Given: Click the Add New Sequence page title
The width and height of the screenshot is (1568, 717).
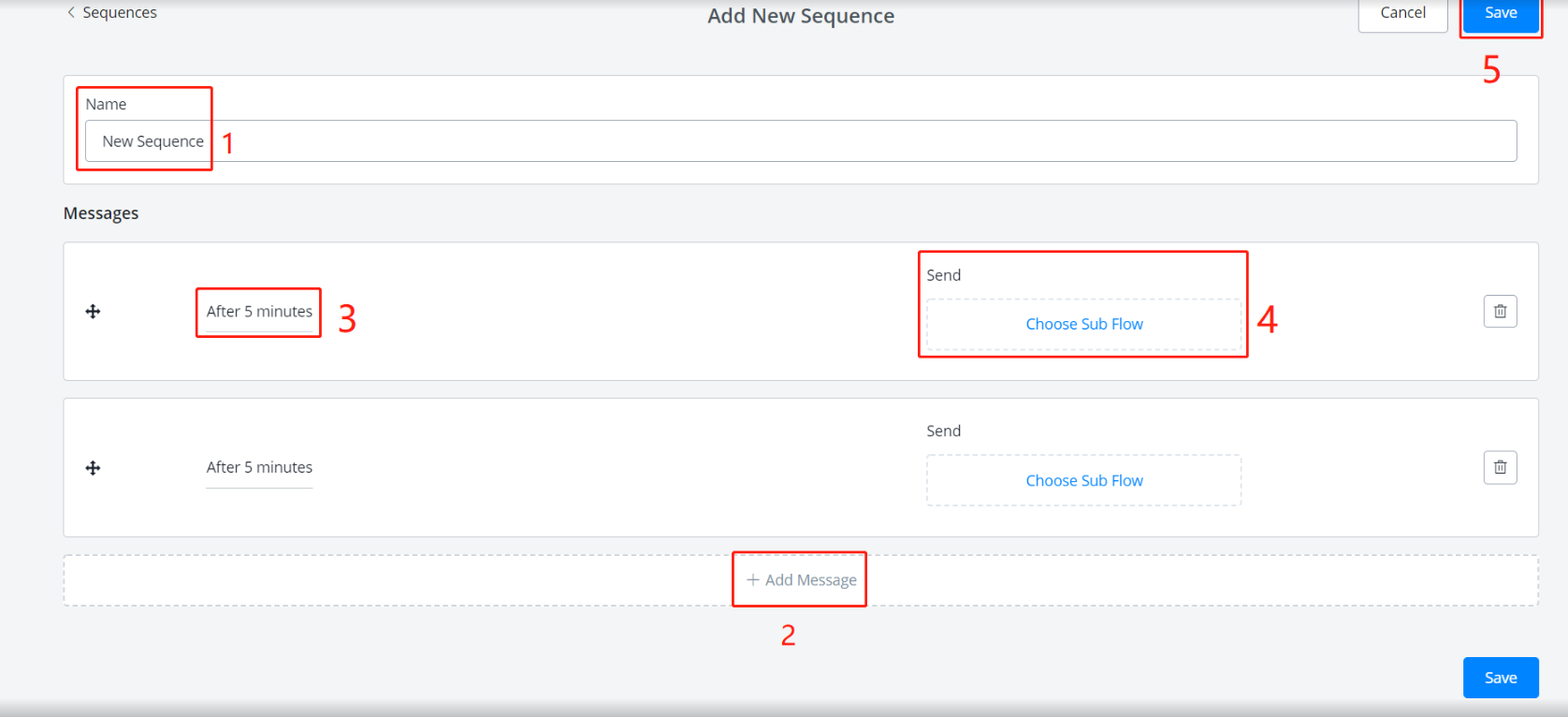Looking at the screenshot, I should point(800,16).
